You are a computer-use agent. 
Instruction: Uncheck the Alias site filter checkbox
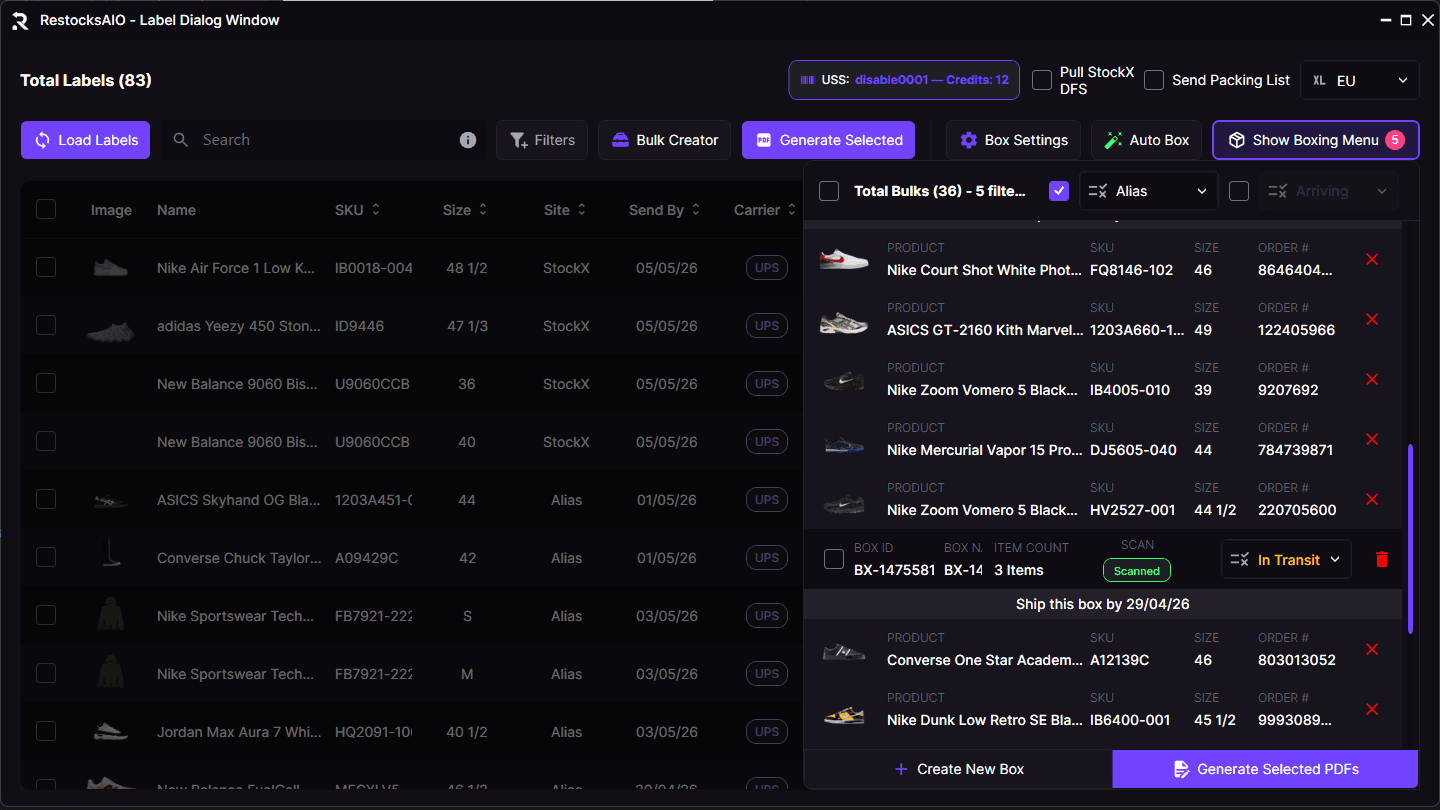(1059, 191)
